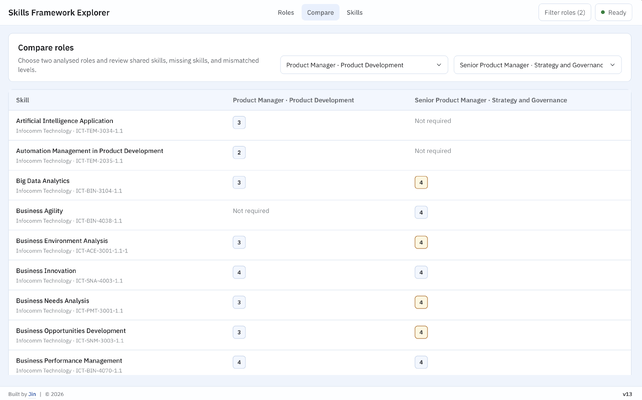This screenshot has height=400, width=642.
Task: Click the Skill column header
Action: coord(23,100)
